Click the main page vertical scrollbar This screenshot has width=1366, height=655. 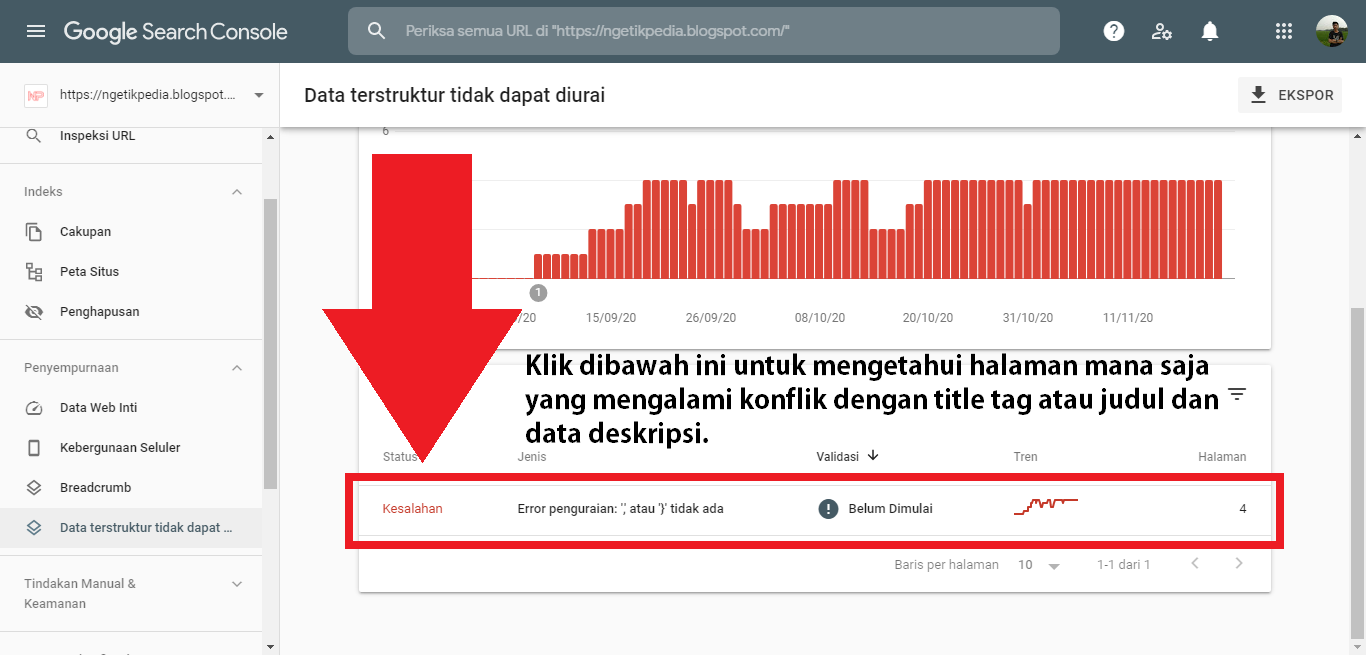(1357, 472)
